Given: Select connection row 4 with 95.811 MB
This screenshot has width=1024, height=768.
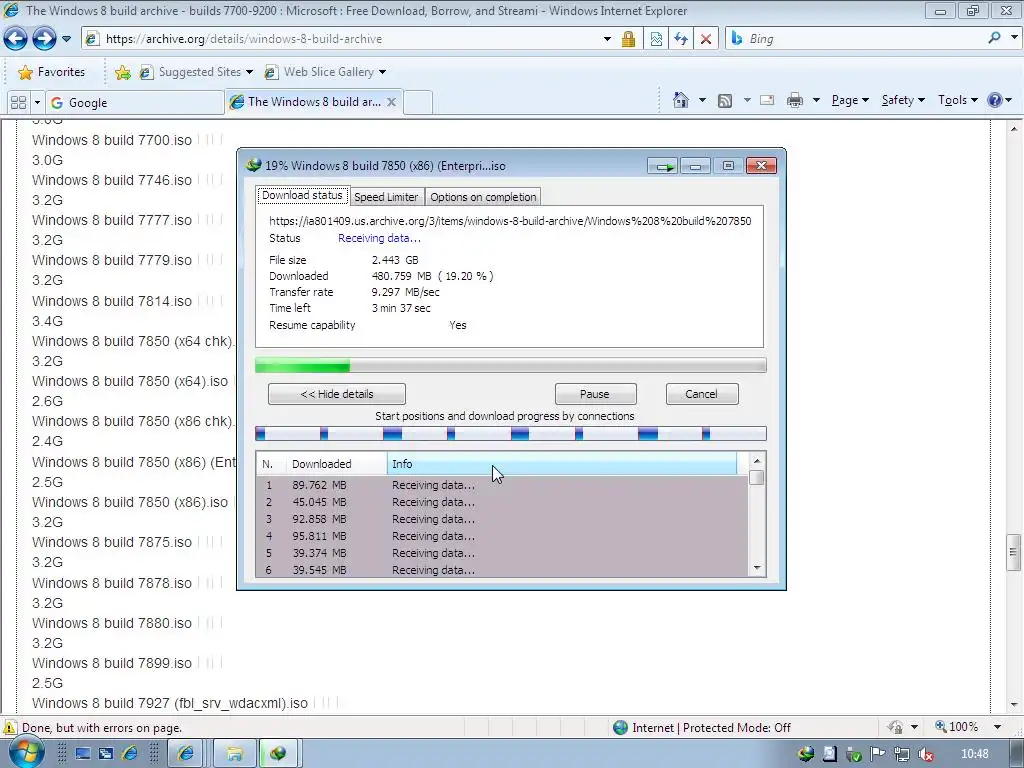Looking at the screenshot, I should click(502, 536).
